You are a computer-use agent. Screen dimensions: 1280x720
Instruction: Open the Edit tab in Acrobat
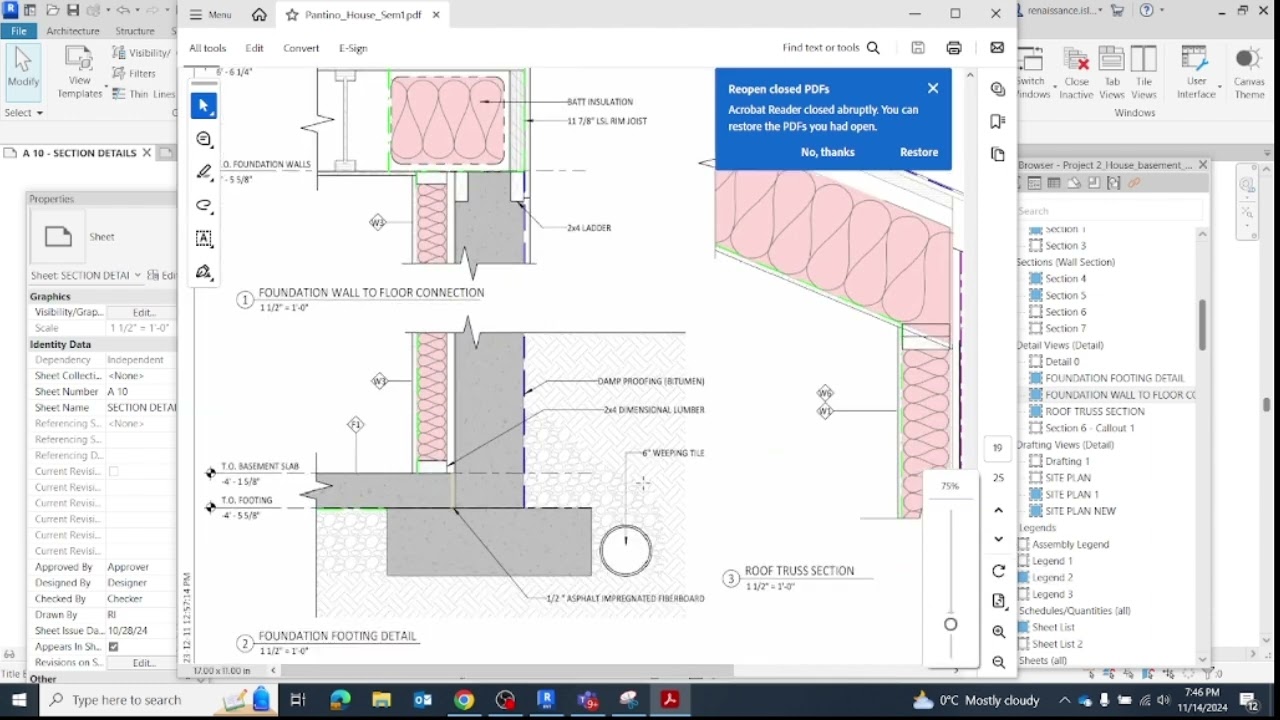[x=255, y=48]
